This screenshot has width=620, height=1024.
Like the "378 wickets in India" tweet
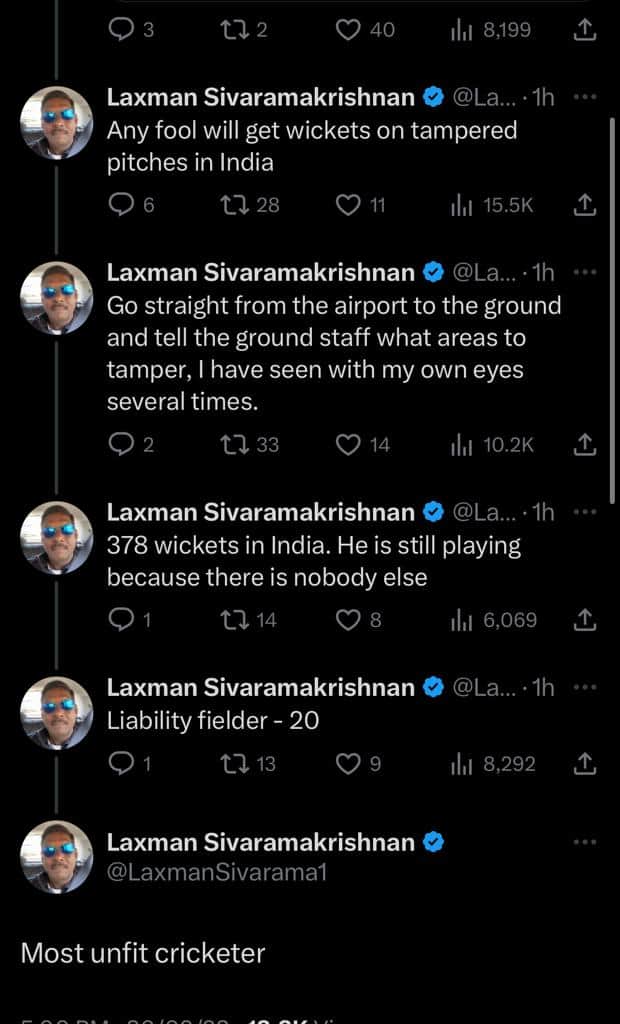348,620
